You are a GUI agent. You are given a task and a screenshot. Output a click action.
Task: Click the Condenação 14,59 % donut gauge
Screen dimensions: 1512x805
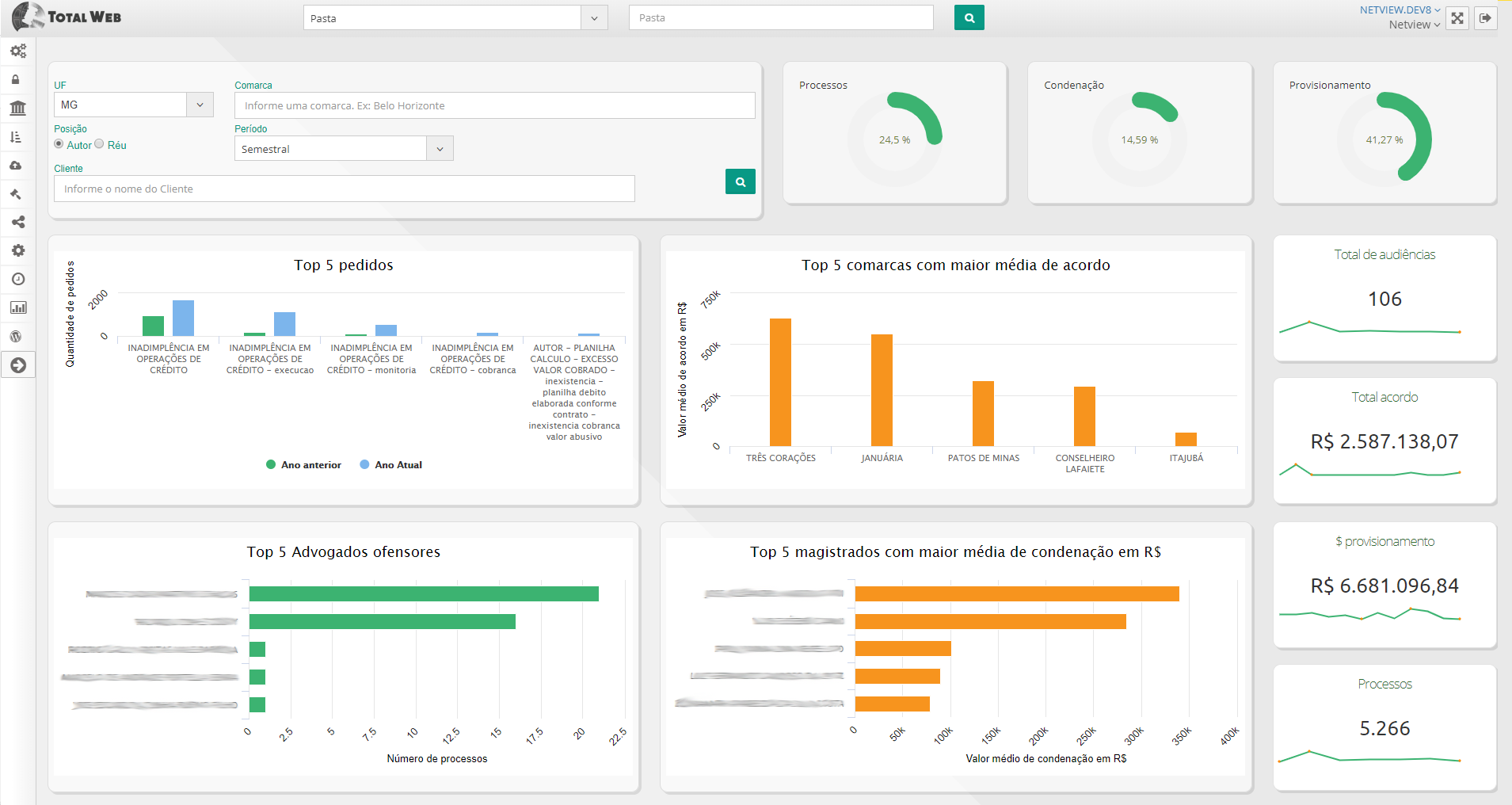(1139, 139)
